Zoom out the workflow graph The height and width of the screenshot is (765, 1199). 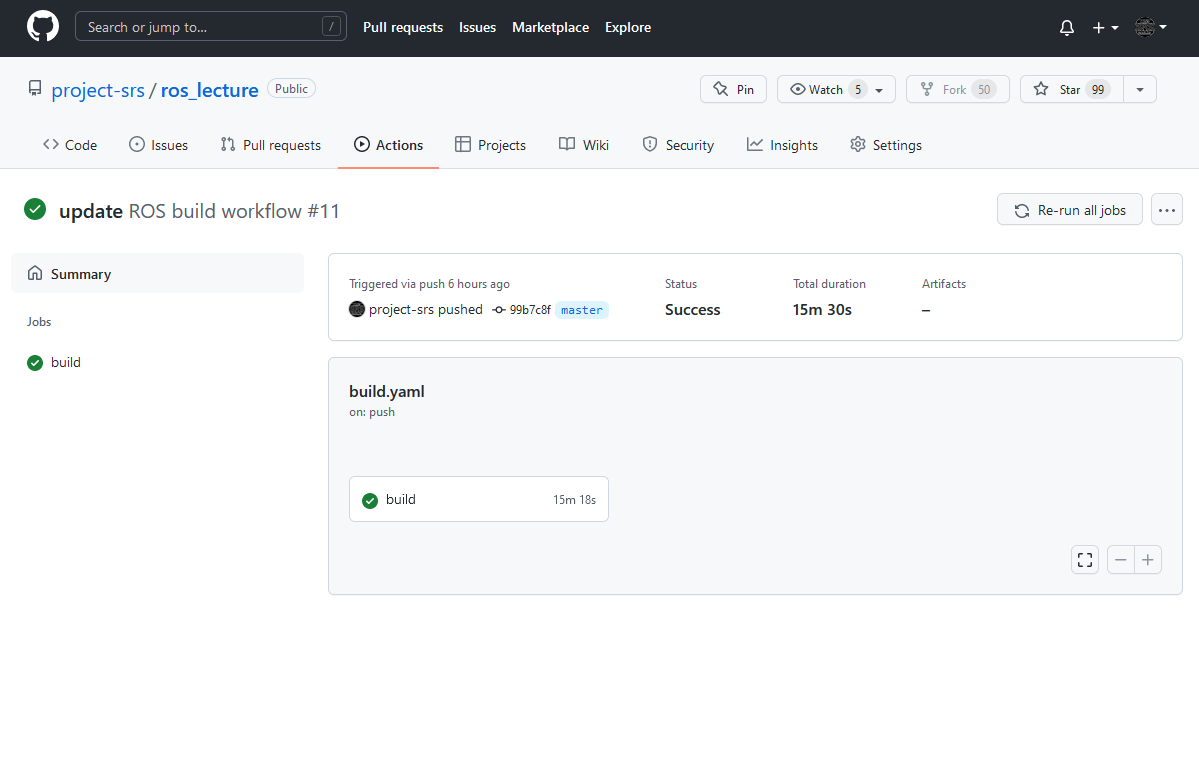[x=1121, y=560]
